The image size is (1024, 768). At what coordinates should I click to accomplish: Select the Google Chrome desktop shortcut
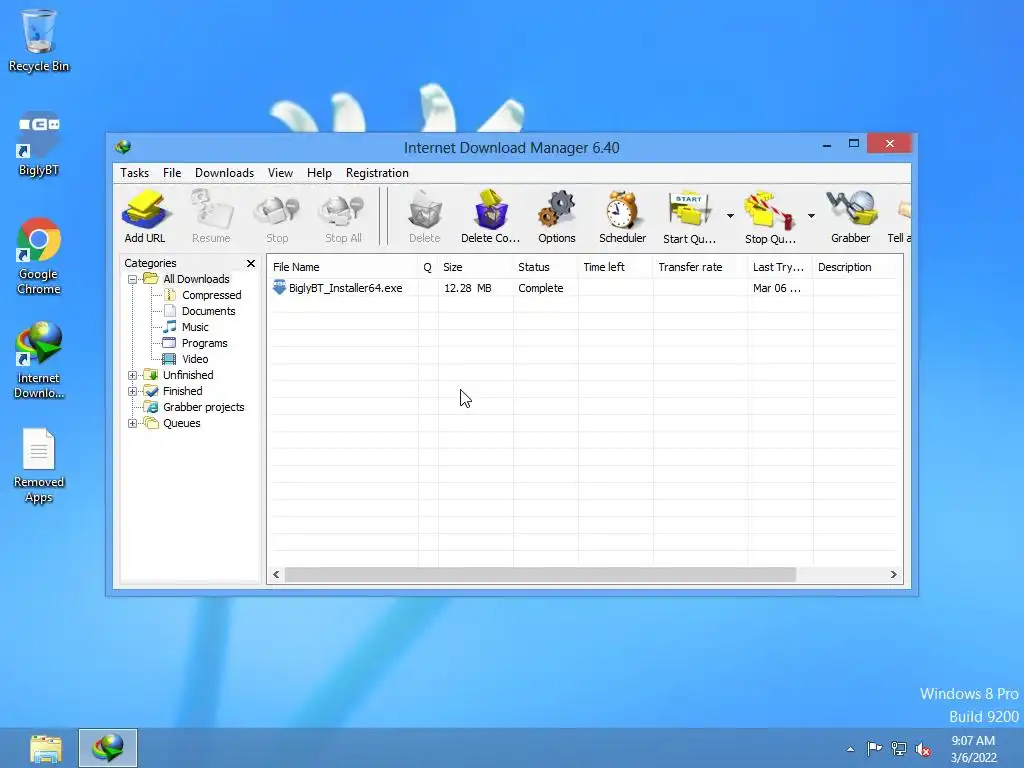[39, 256]
